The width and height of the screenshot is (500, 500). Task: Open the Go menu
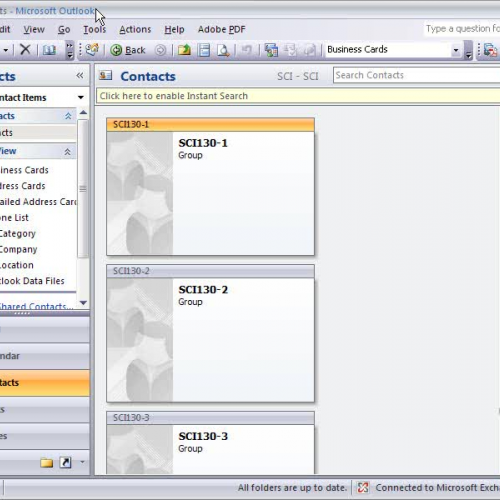[64, 30]
